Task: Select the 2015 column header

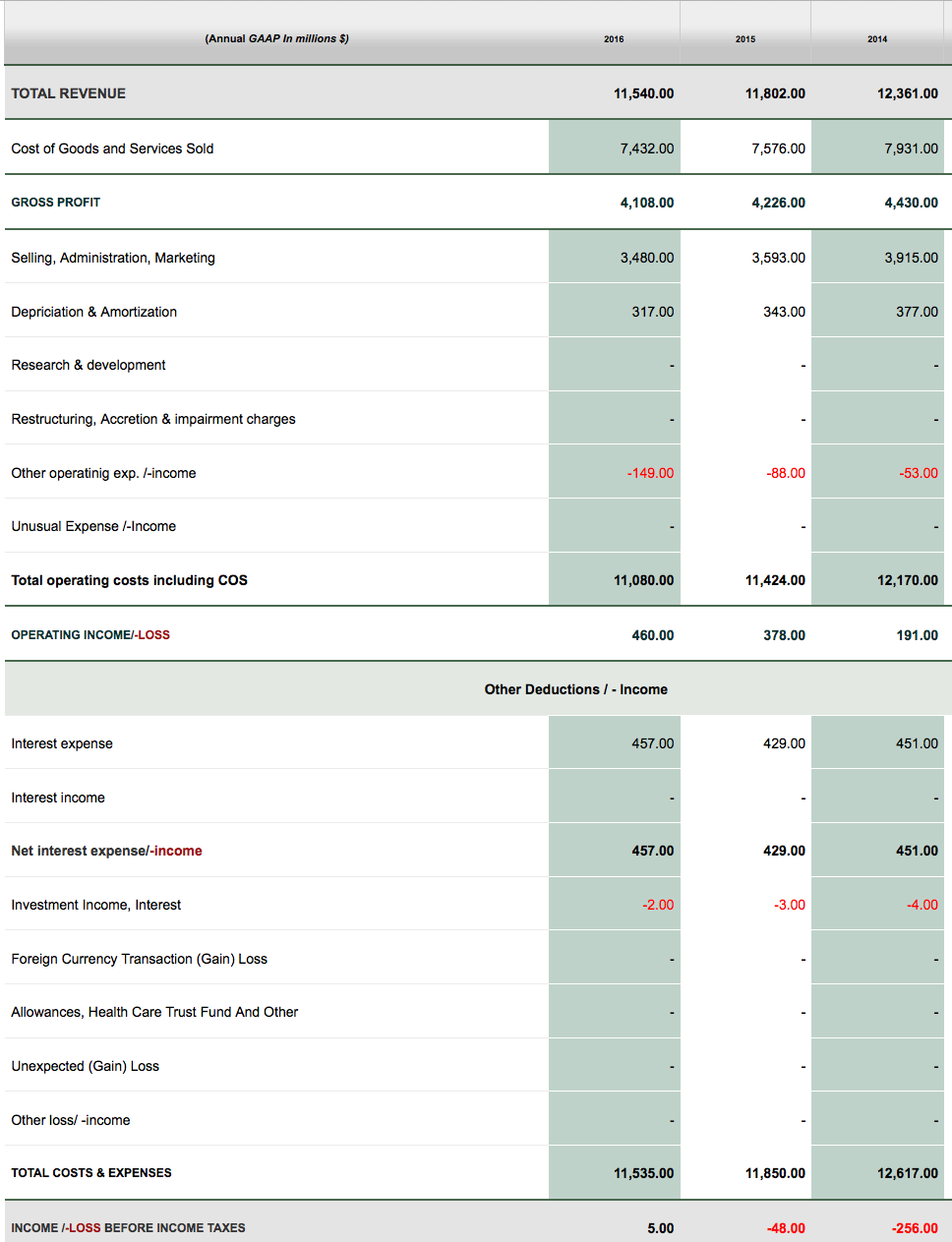Action: [745, 39]
